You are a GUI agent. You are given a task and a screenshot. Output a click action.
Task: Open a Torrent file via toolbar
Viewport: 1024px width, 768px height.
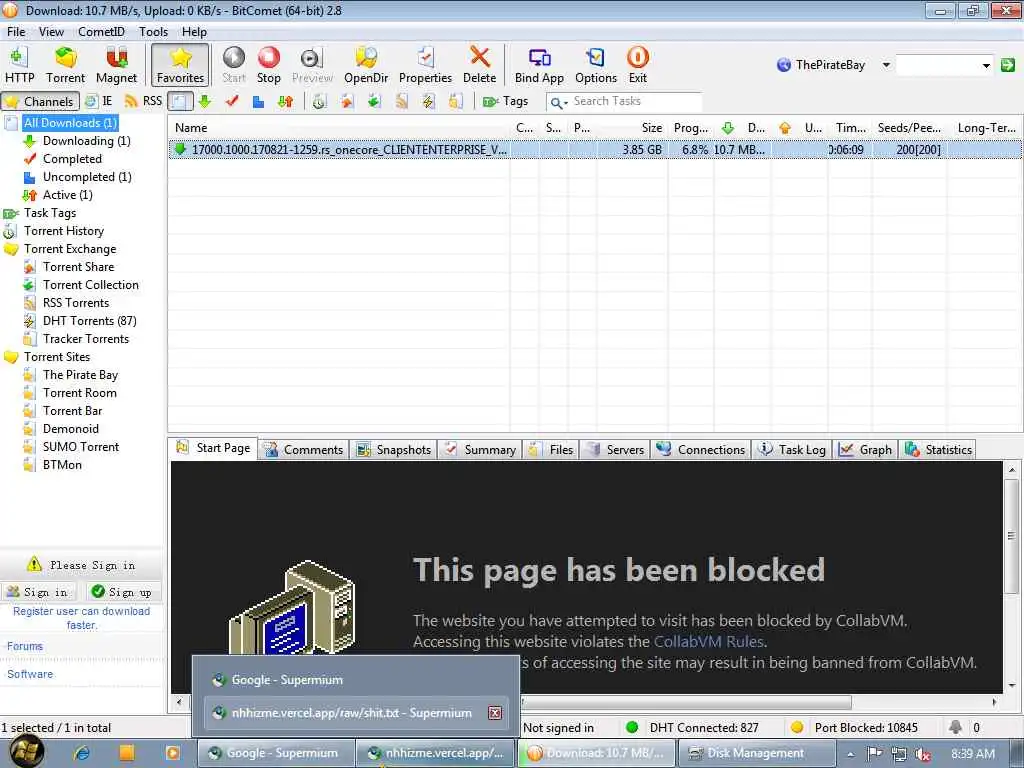coord(65,65)
